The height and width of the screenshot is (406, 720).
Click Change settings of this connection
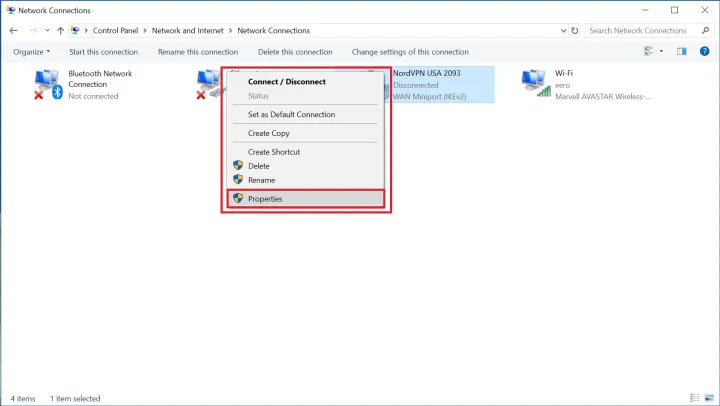pyautogui.click(x=410, y=52)
